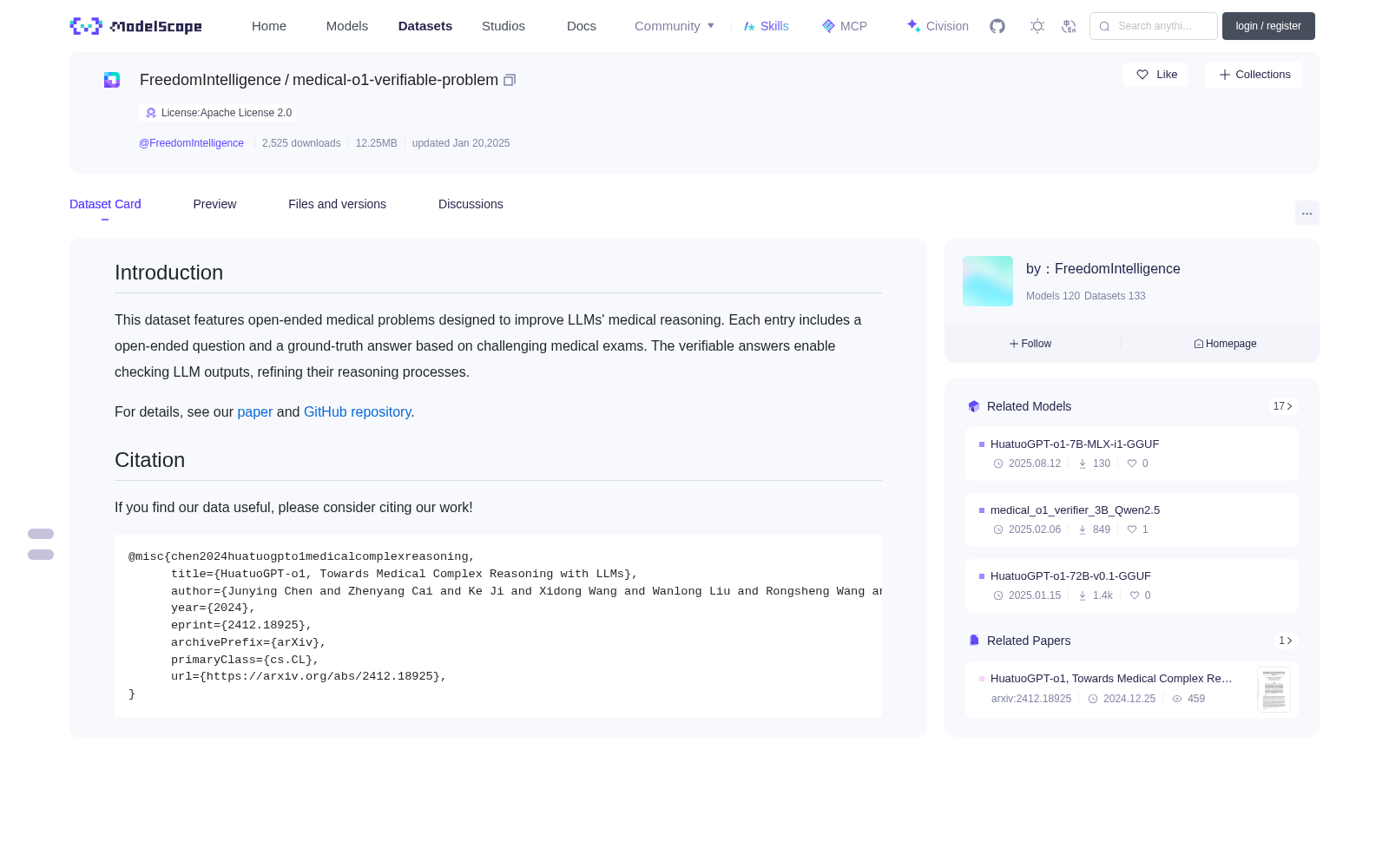Follow the FreedomIntelligence organization
This screenshot has height=868, width=1389.
pyautogui.click(x=1030, y=344)
